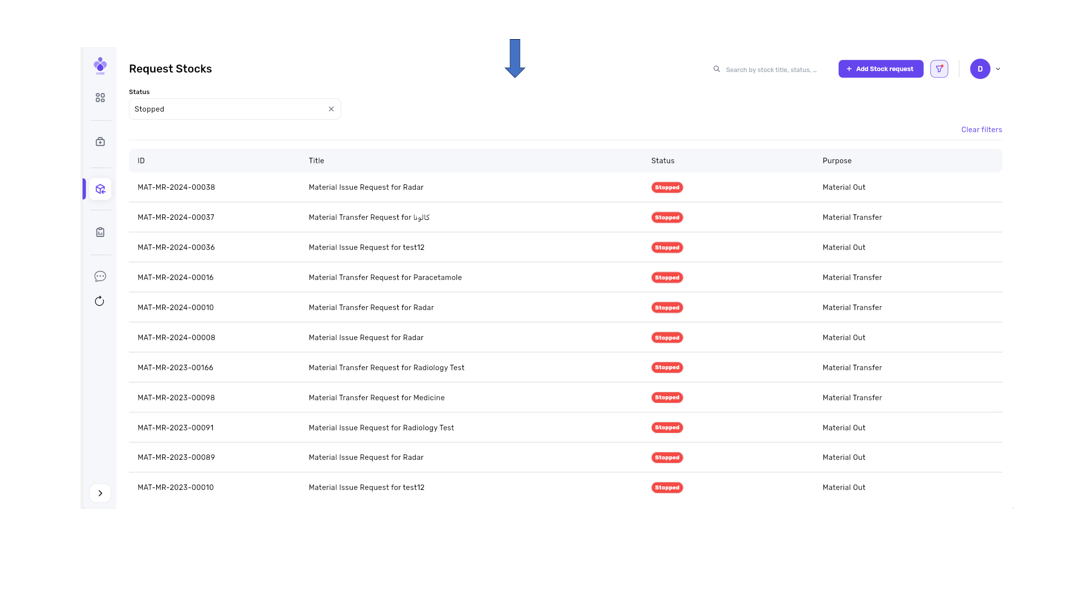Open the dashboard grid icon in sidebar
The width and height of the screenshot is (1067, 591).
point(100,98)
